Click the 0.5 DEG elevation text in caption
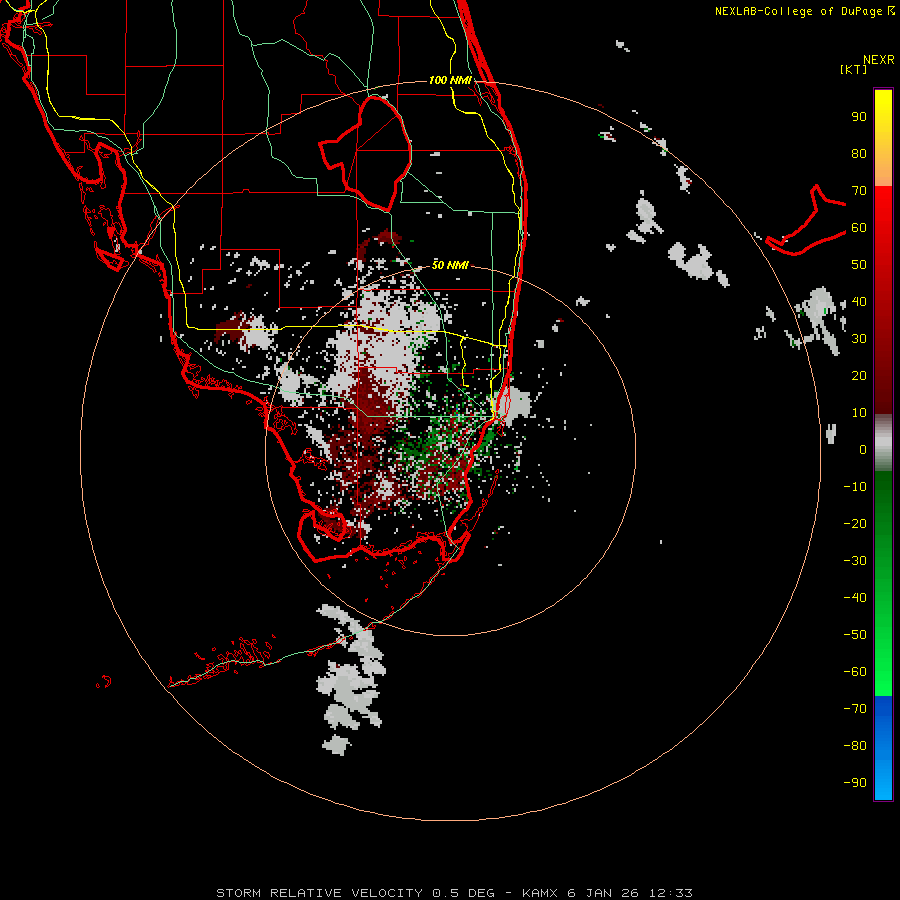 462,893
